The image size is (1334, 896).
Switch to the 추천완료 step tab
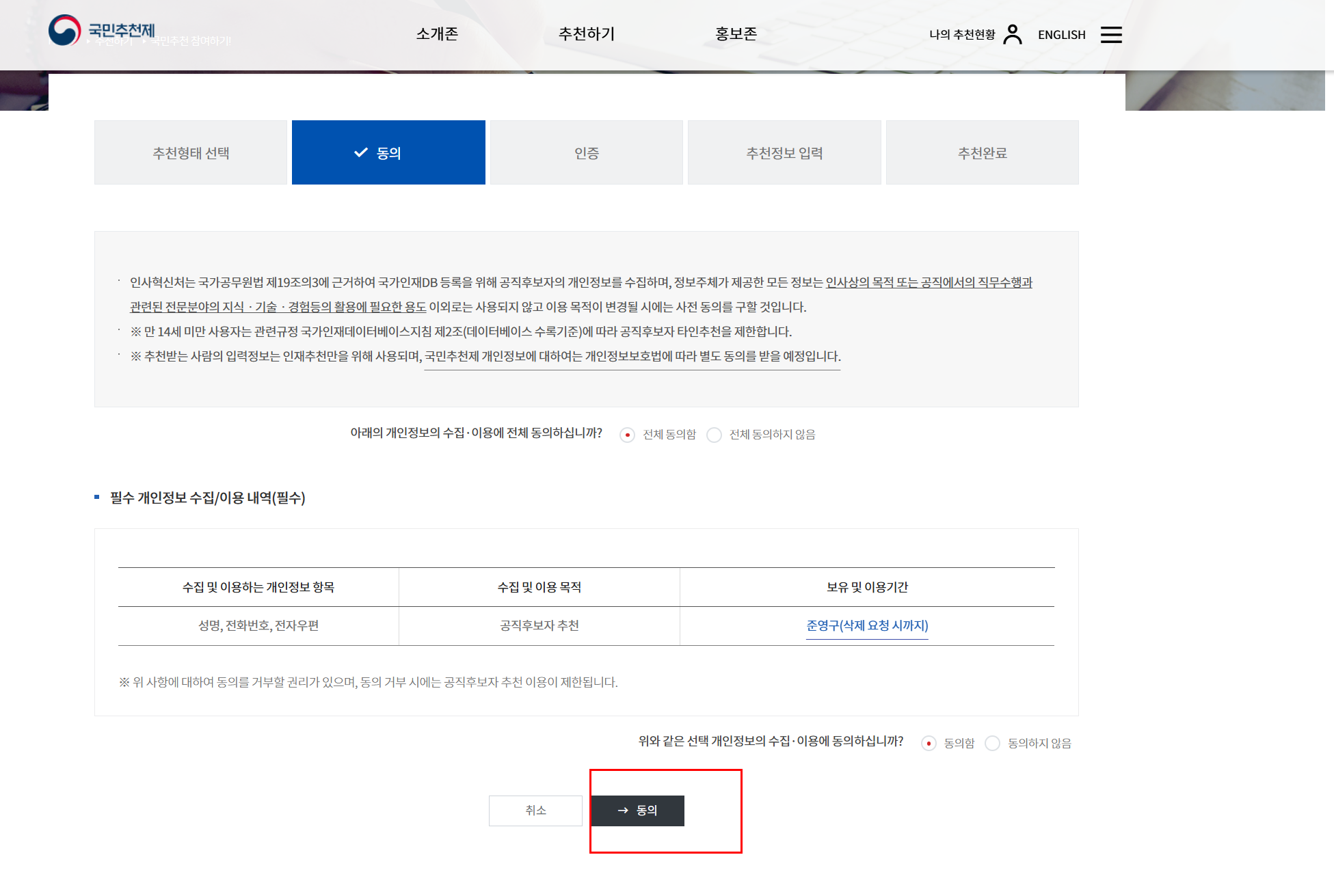coord(982,152)
